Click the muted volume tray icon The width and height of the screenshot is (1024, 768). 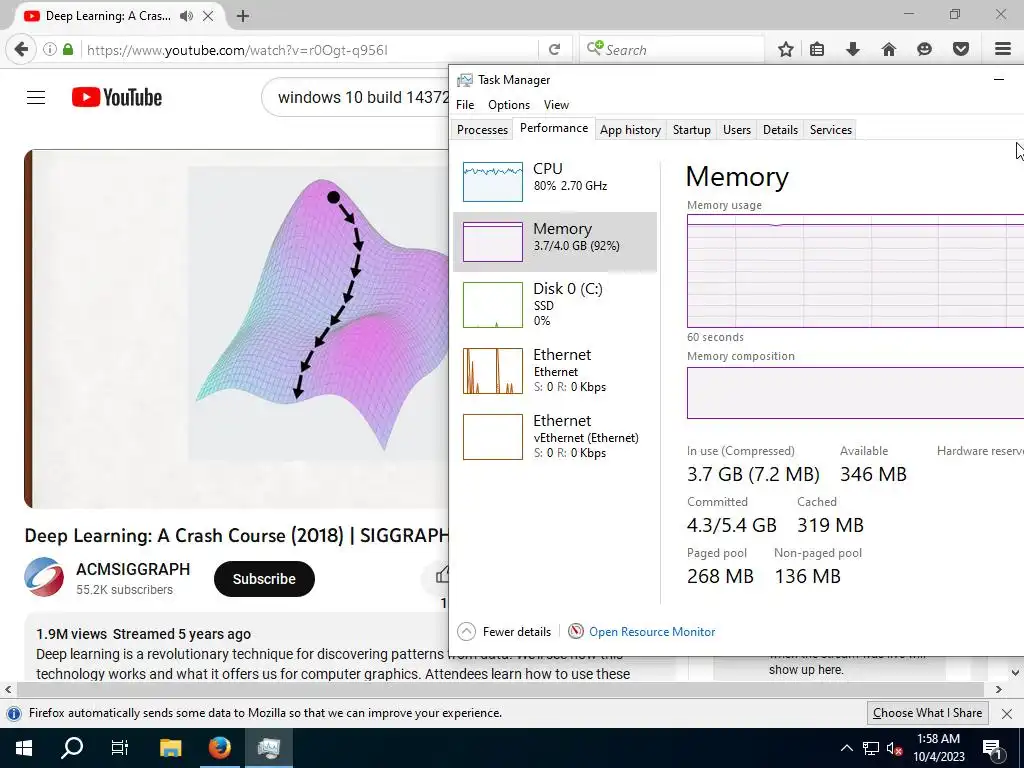[x=894, y=749]
